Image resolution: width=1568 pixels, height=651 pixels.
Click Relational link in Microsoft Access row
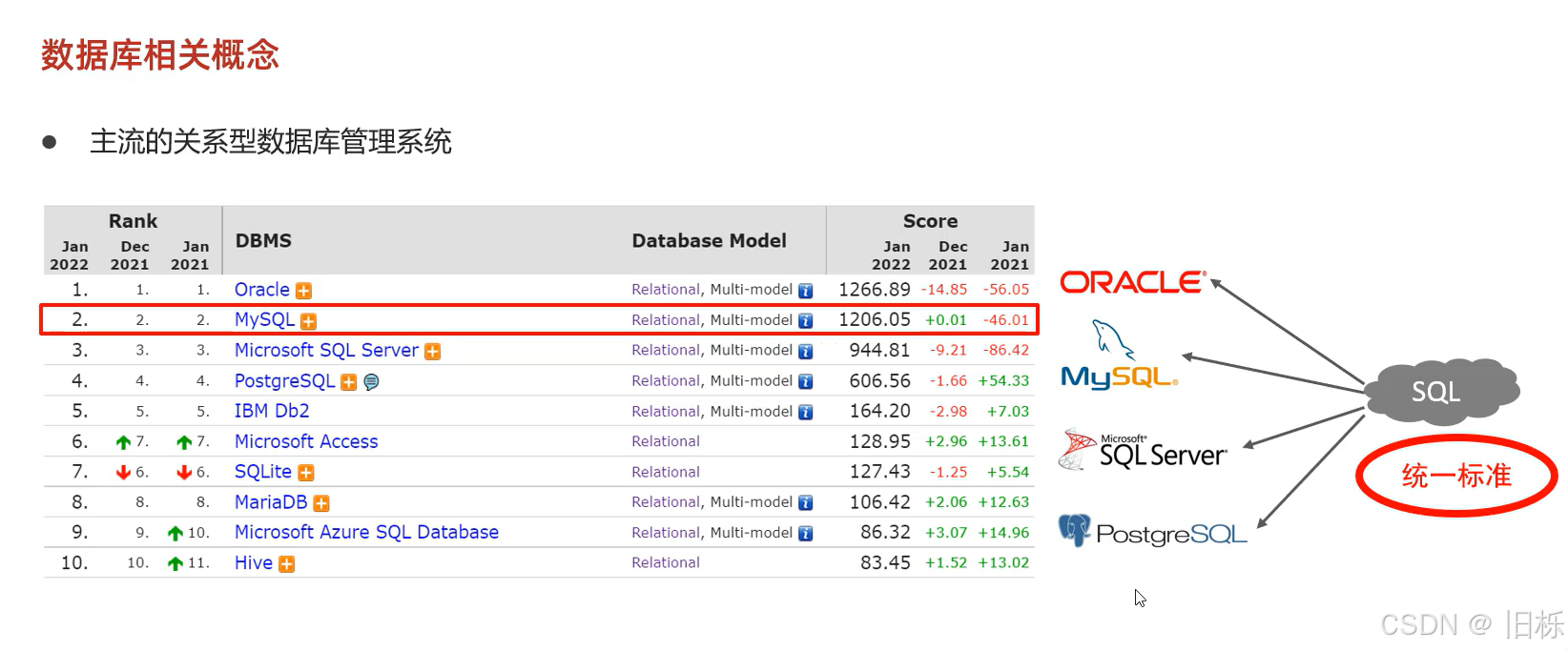click(x=666, y=441)
